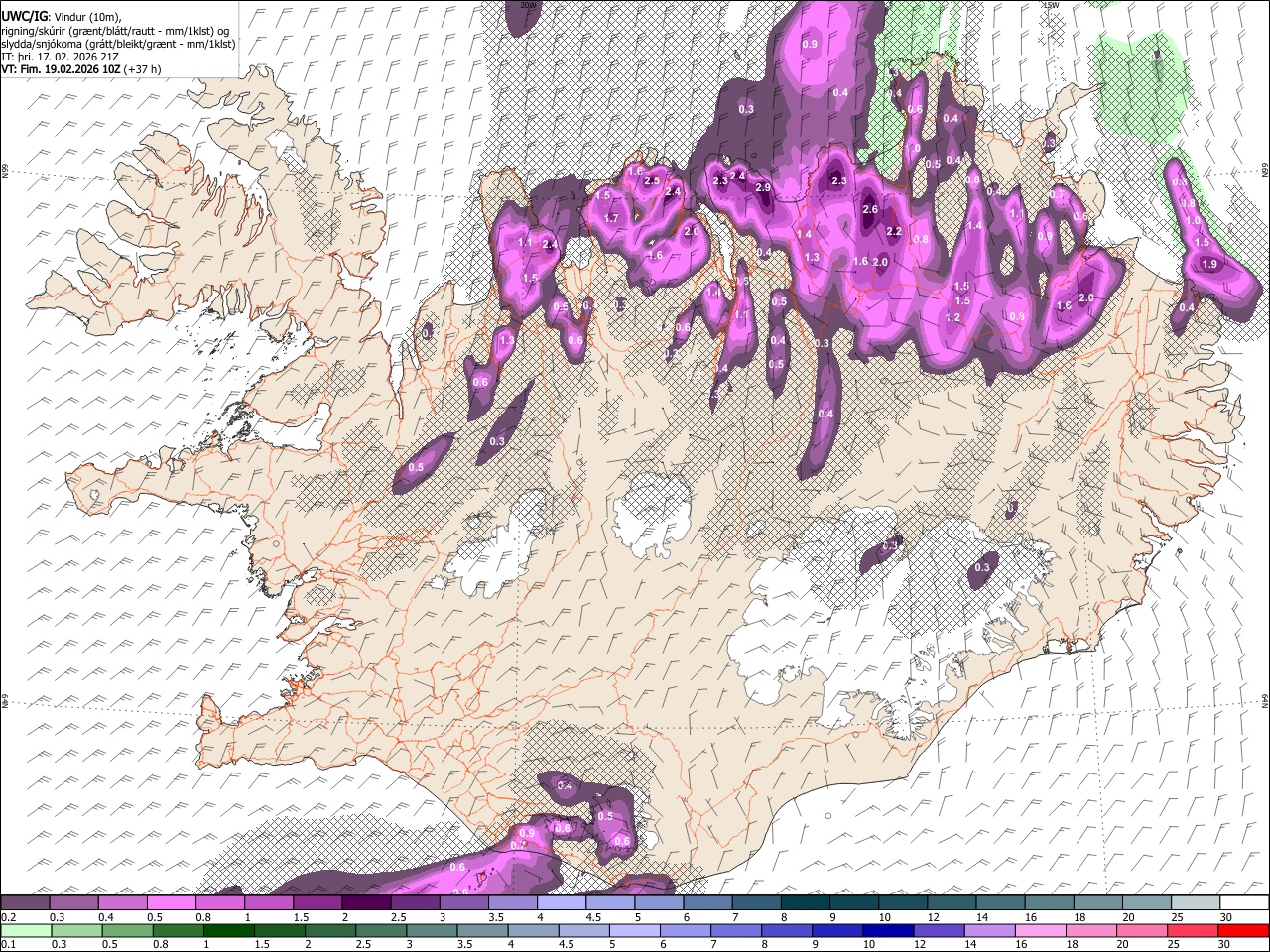The height and width of the screenshot is (952, 1270).
Task: Click the 'VT: Fim. 19.02.2026 10Z' valid time text
Action: (62, 69)
